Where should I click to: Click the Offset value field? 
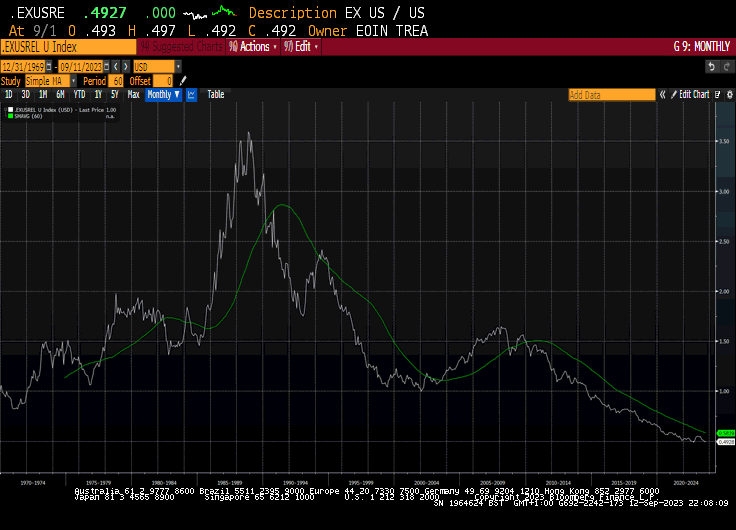[163, 81]
